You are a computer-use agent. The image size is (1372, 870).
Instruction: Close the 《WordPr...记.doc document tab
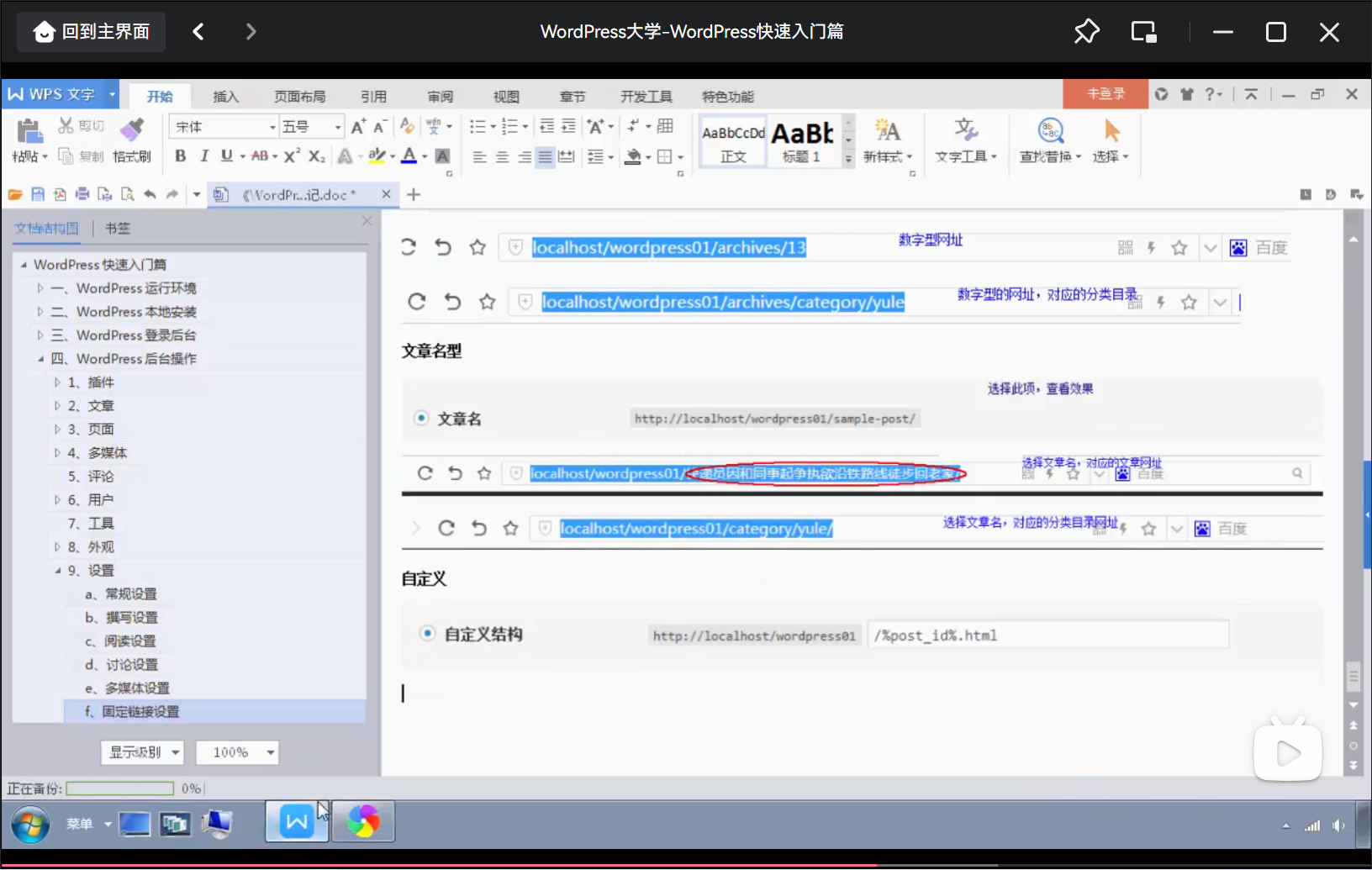point(386,194)
